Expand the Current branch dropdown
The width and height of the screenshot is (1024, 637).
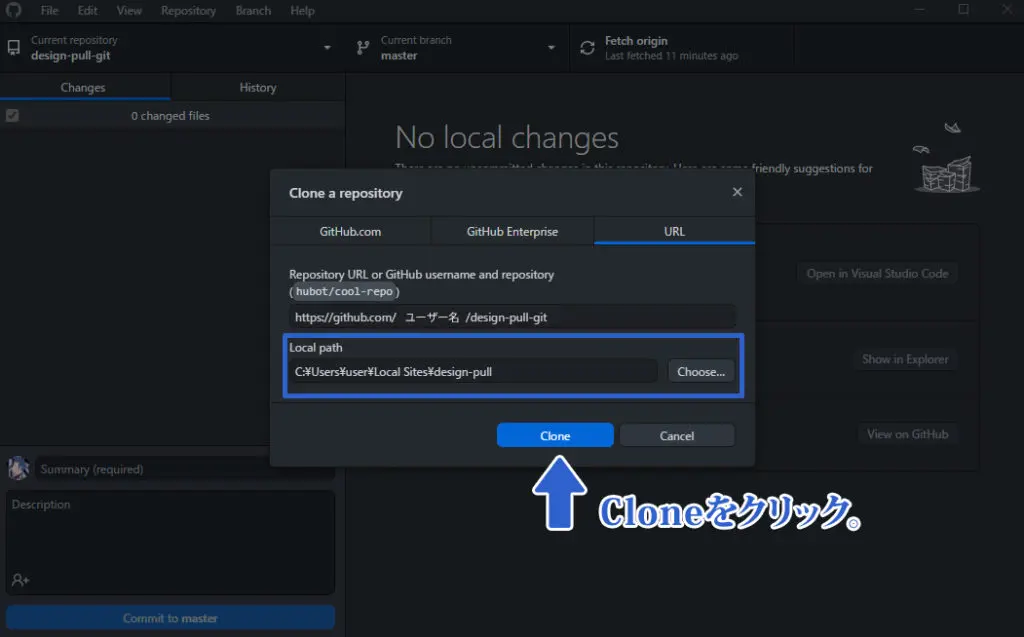pyautogui.click(x=551, y=48)
